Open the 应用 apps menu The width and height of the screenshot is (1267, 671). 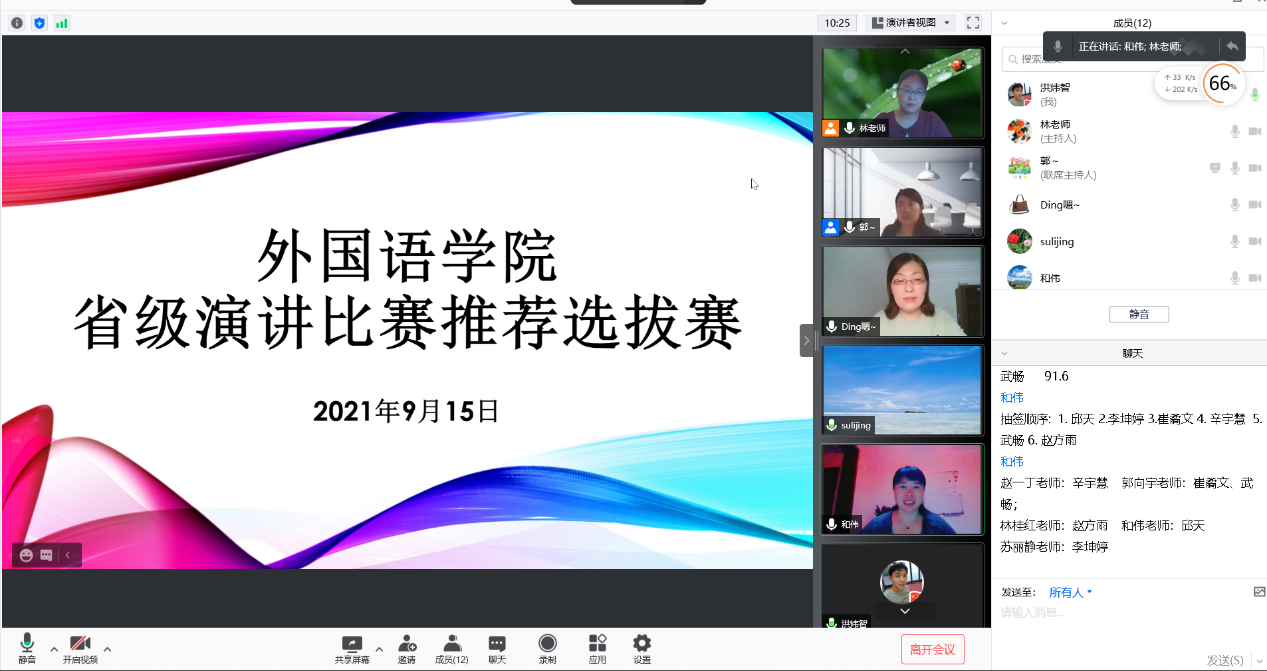[598, 648]
